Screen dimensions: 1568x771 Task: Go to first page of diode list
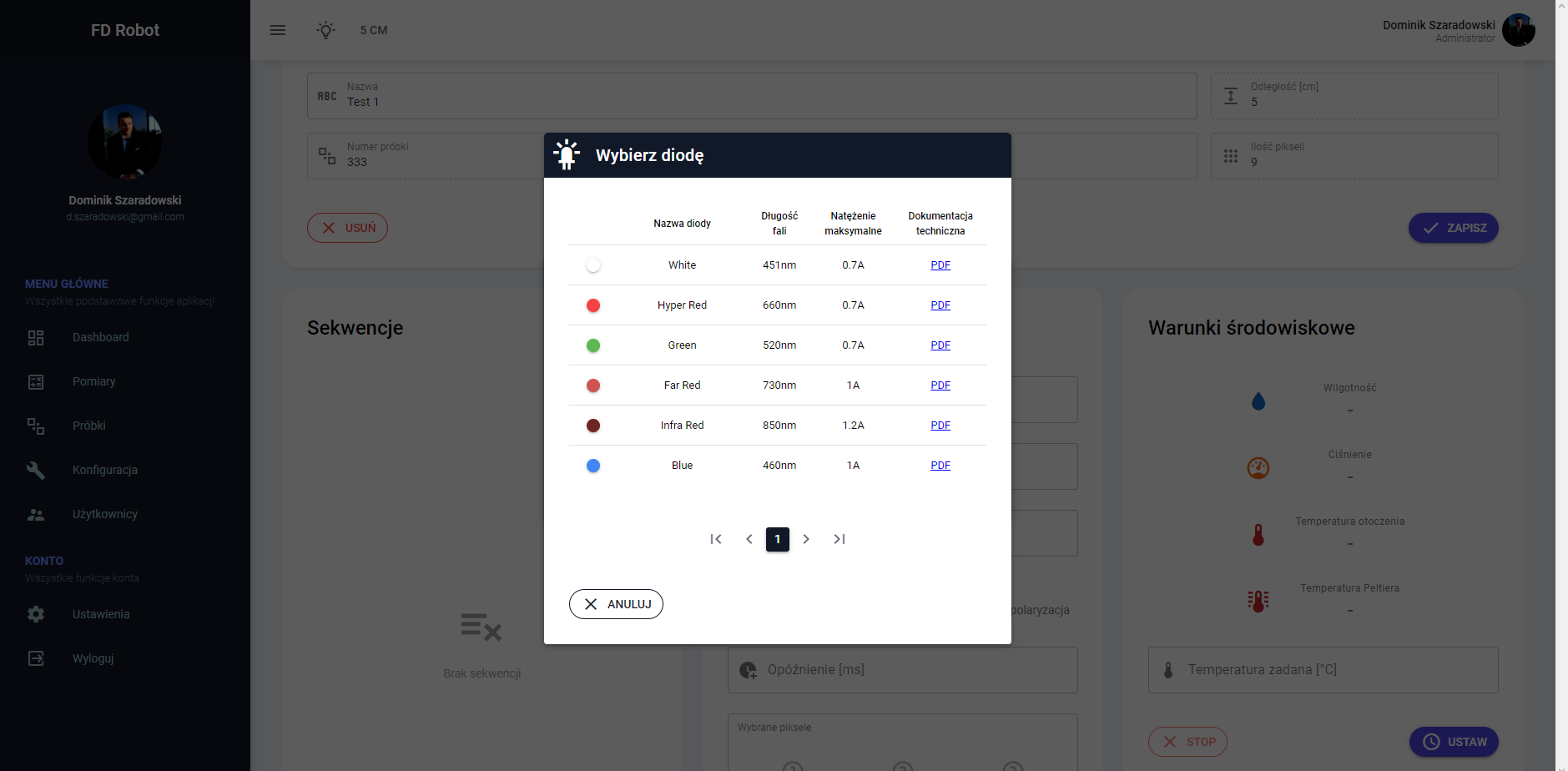(715, 539)
